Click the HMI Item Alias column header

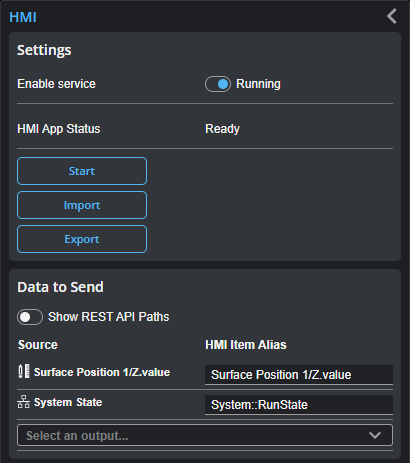(x=246, y=345)
